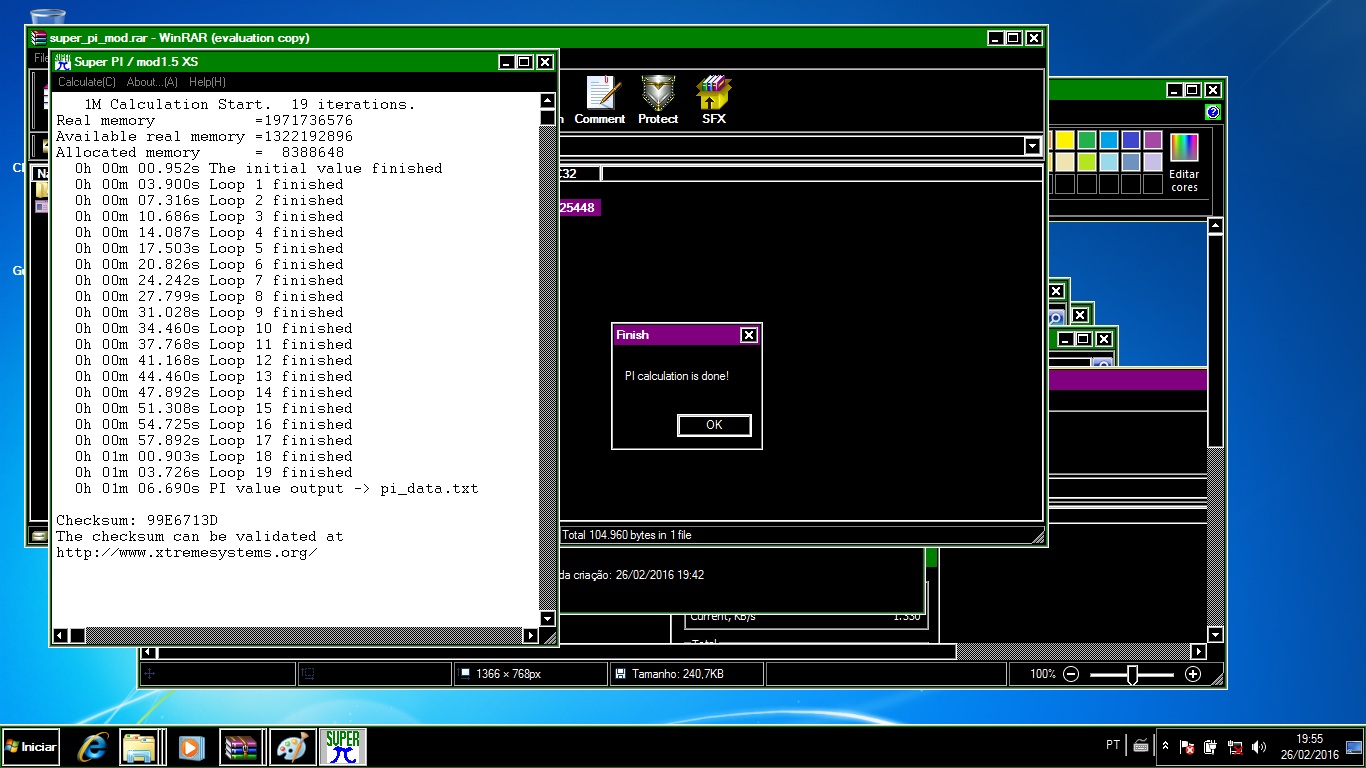1366x768 pixels.
Task: Click Paint zoom out minus button
Action: point(1071,674)
